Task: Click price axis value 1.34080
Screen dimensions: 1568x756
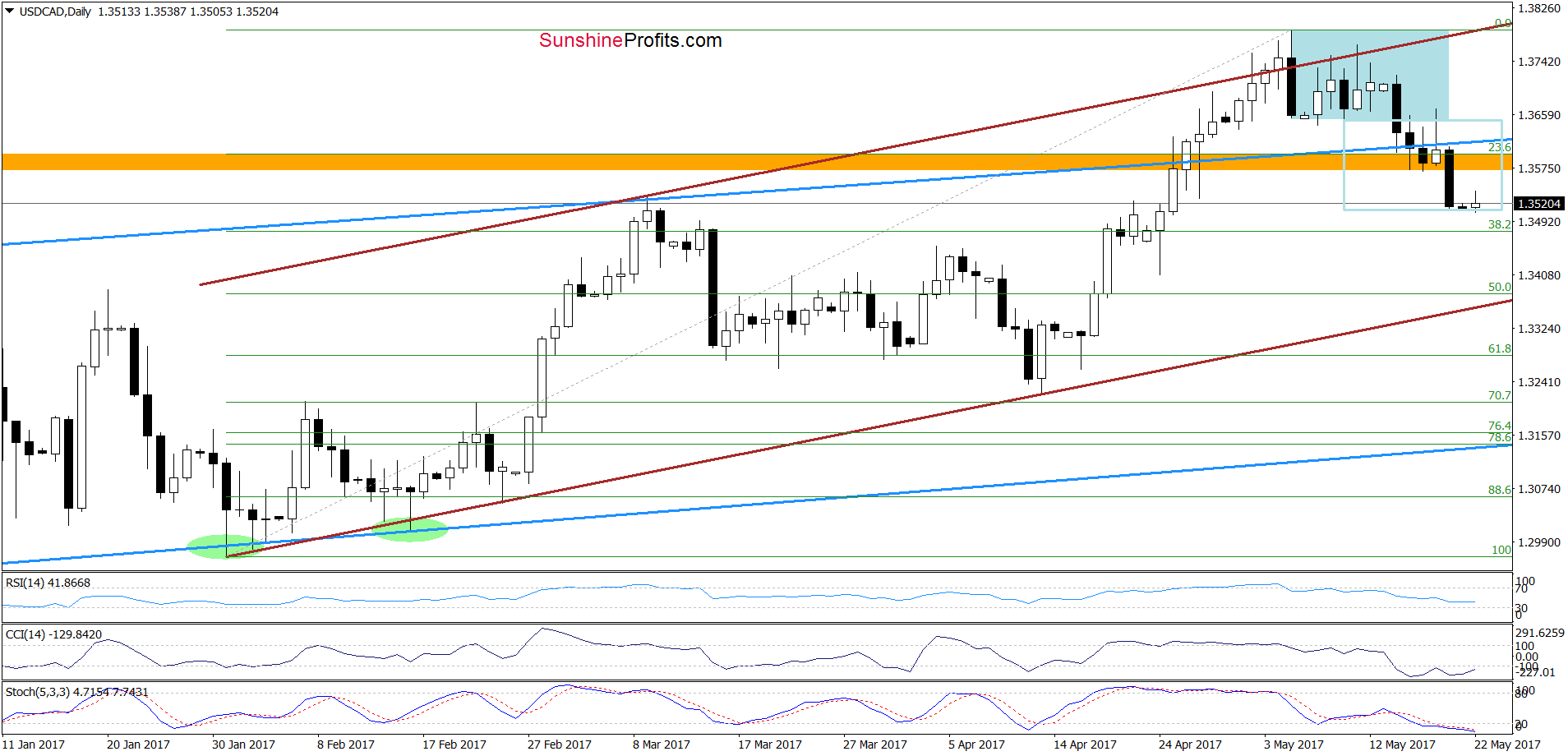Action: [1539, 275]
